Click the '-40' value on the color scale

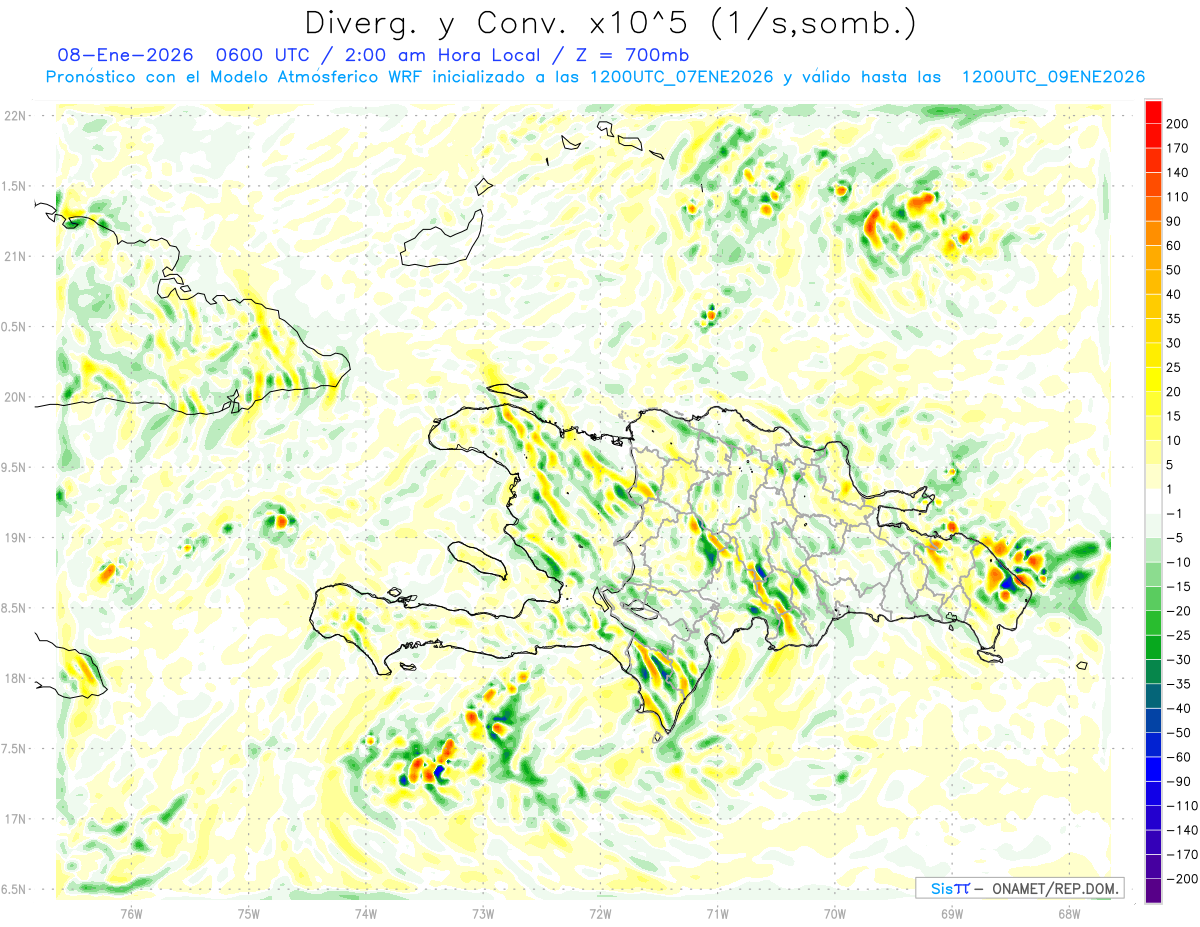tap(1179, 709)
